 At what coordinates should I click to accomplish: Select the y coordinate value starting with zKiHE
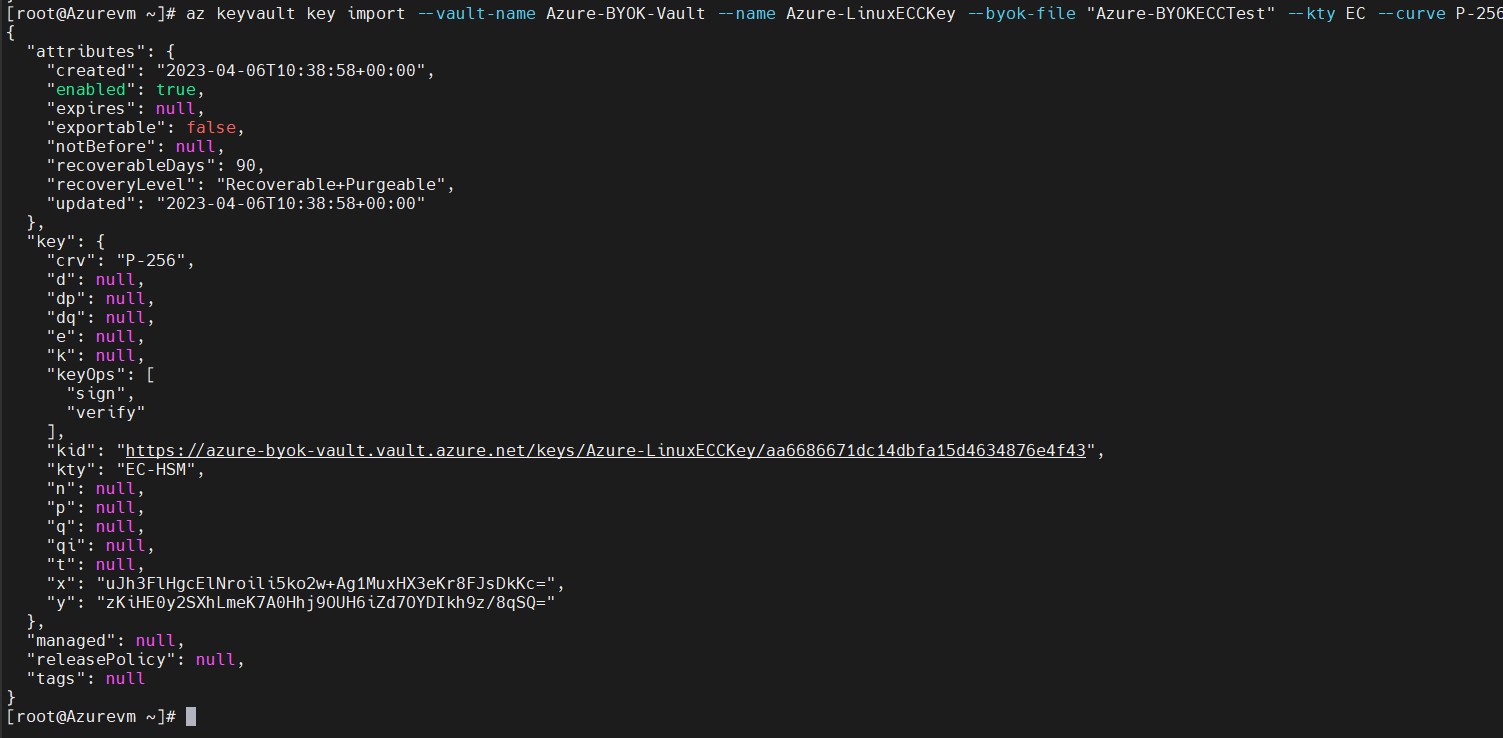[x=325, y=602]
